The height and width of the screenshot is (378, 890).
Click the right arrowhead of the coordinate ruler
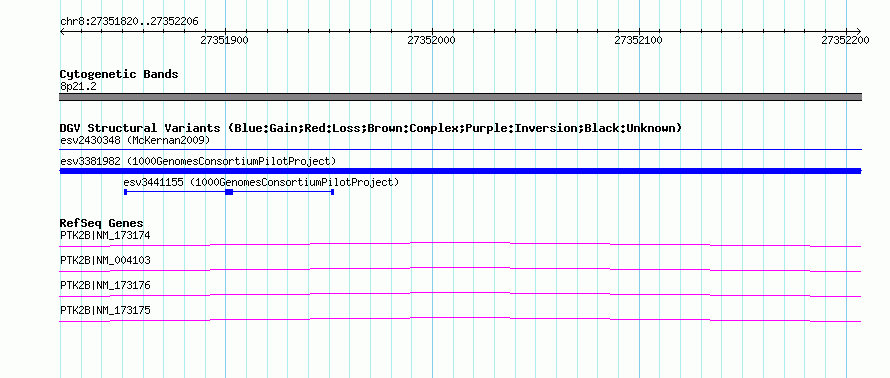(858, 31)
